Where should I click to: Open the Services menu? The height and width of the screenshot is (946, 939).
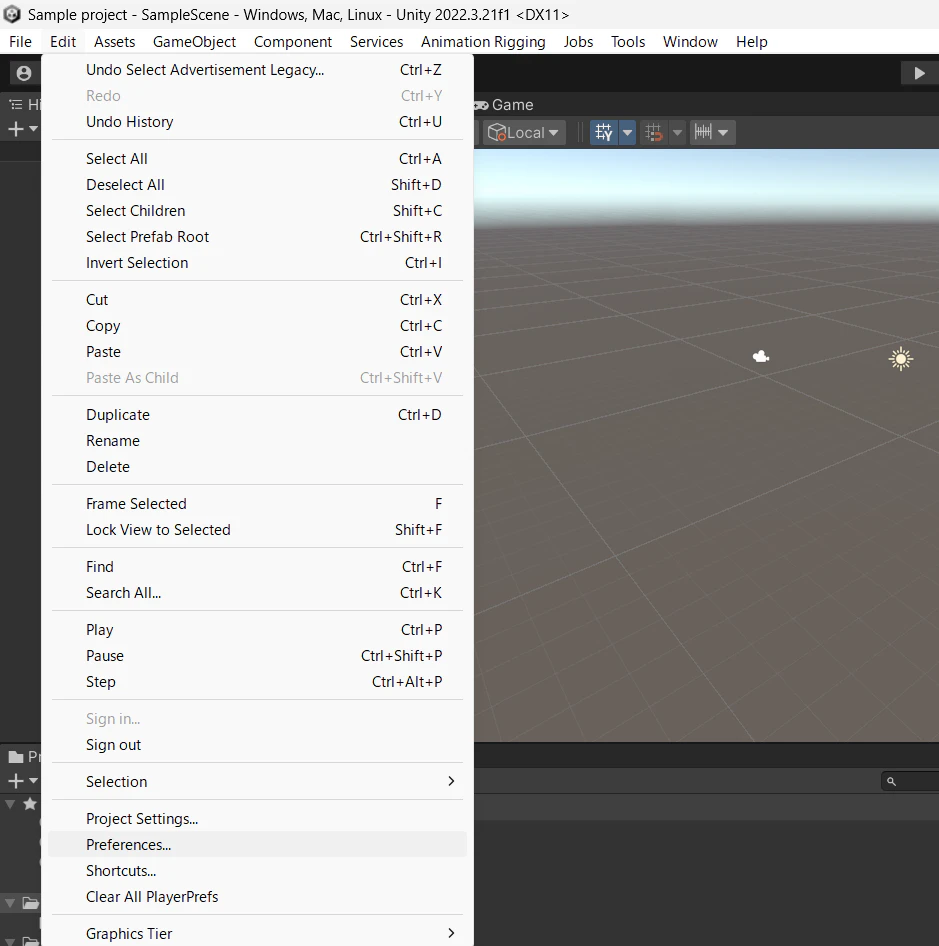click(x=376, y=42)
